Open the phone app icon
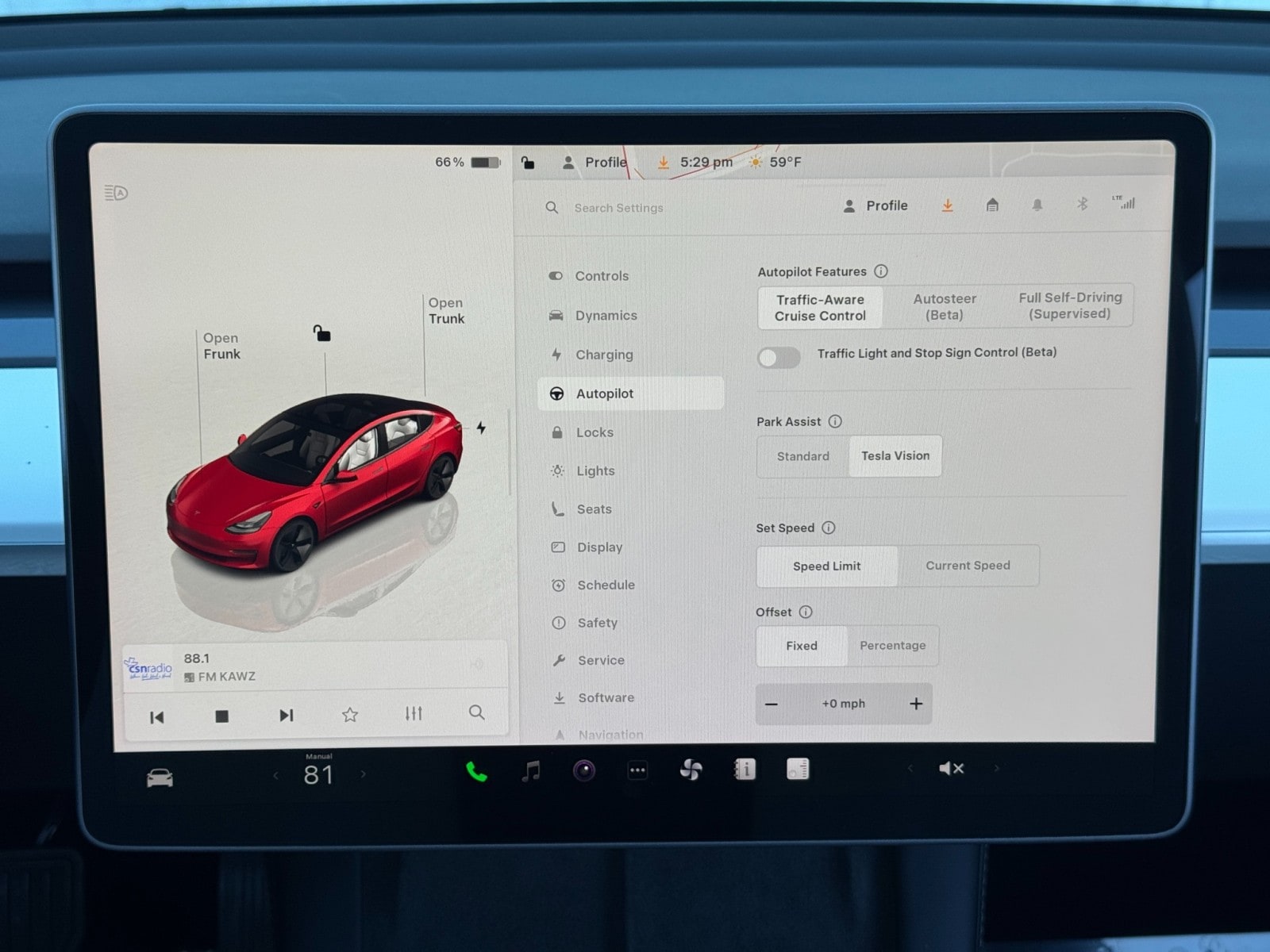This screenshot has height=952, width=1270. point(476,771)
